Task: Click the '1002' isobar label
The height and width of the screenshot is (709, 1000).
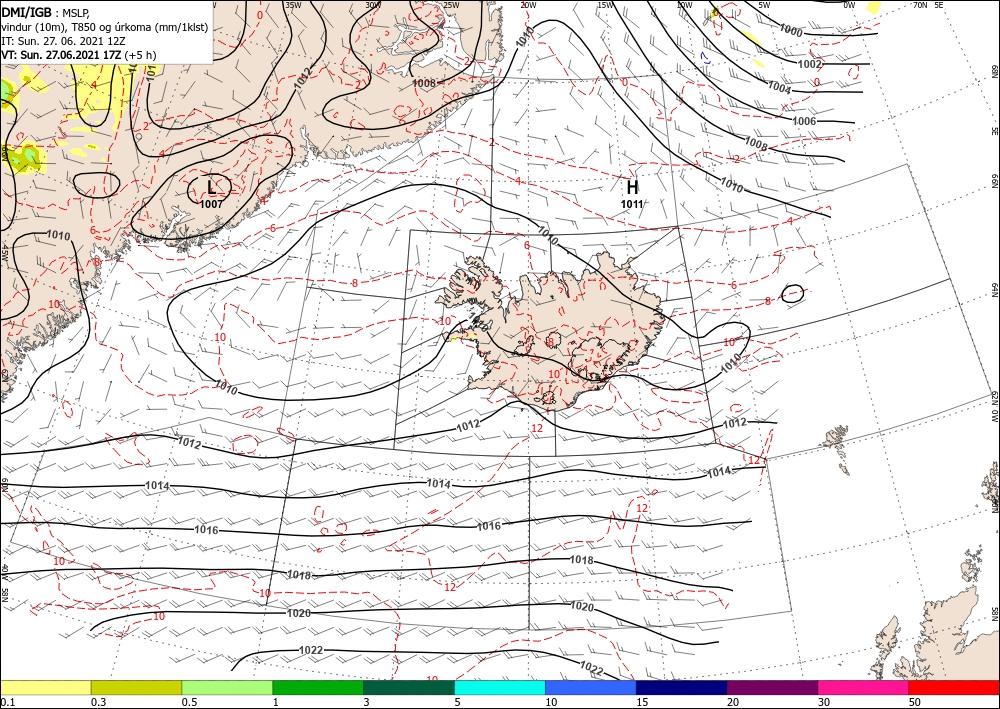Action: pyautogui.click(x=810, y=64)
